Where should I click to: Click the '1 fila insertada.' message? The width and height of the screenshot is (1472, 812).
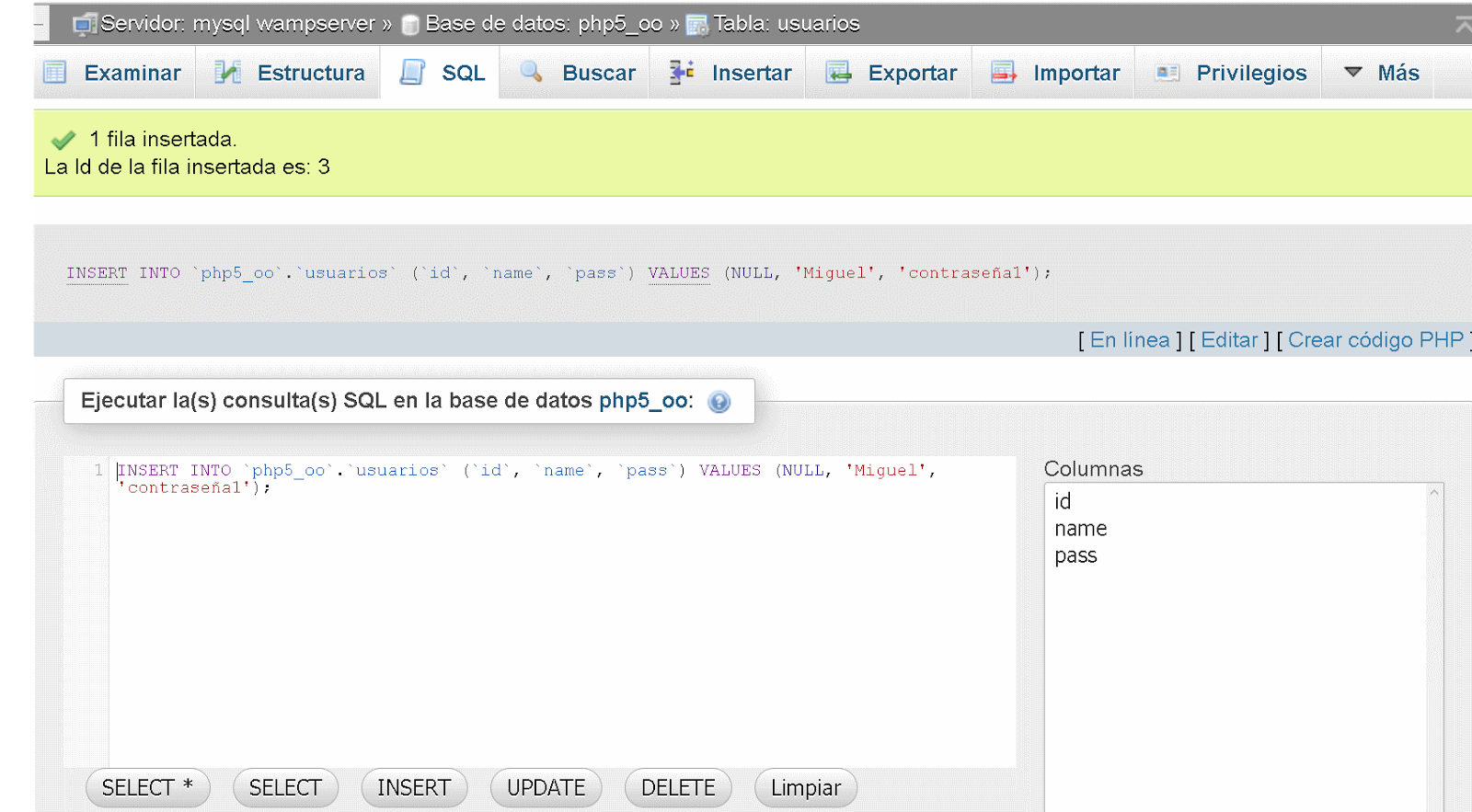[163, 139]
